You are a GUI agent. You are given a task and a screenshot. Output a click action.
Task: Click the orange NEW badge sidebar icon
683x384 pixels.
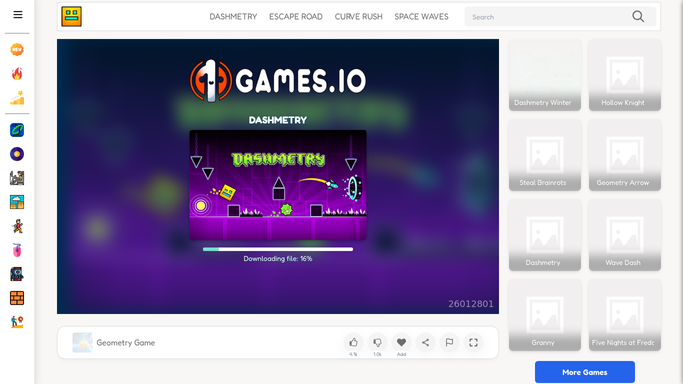coord(17,50)
